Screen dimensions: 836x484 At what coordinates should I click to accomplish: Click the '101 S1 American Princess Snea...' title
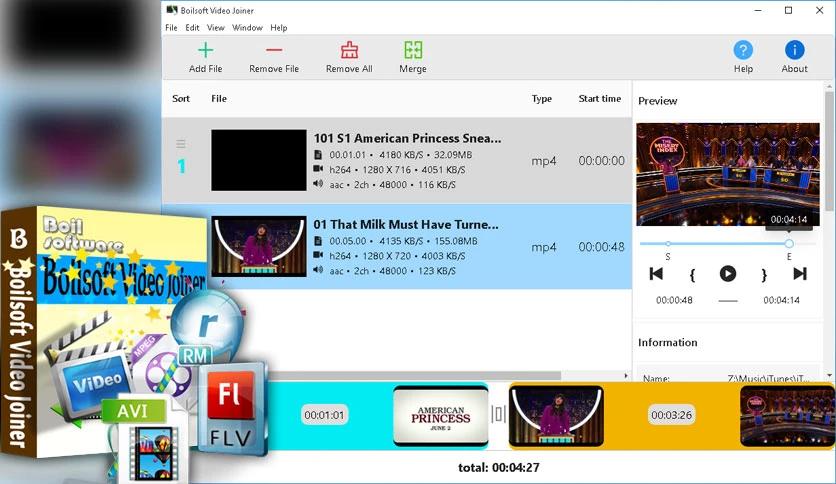[x=407, y=138]
